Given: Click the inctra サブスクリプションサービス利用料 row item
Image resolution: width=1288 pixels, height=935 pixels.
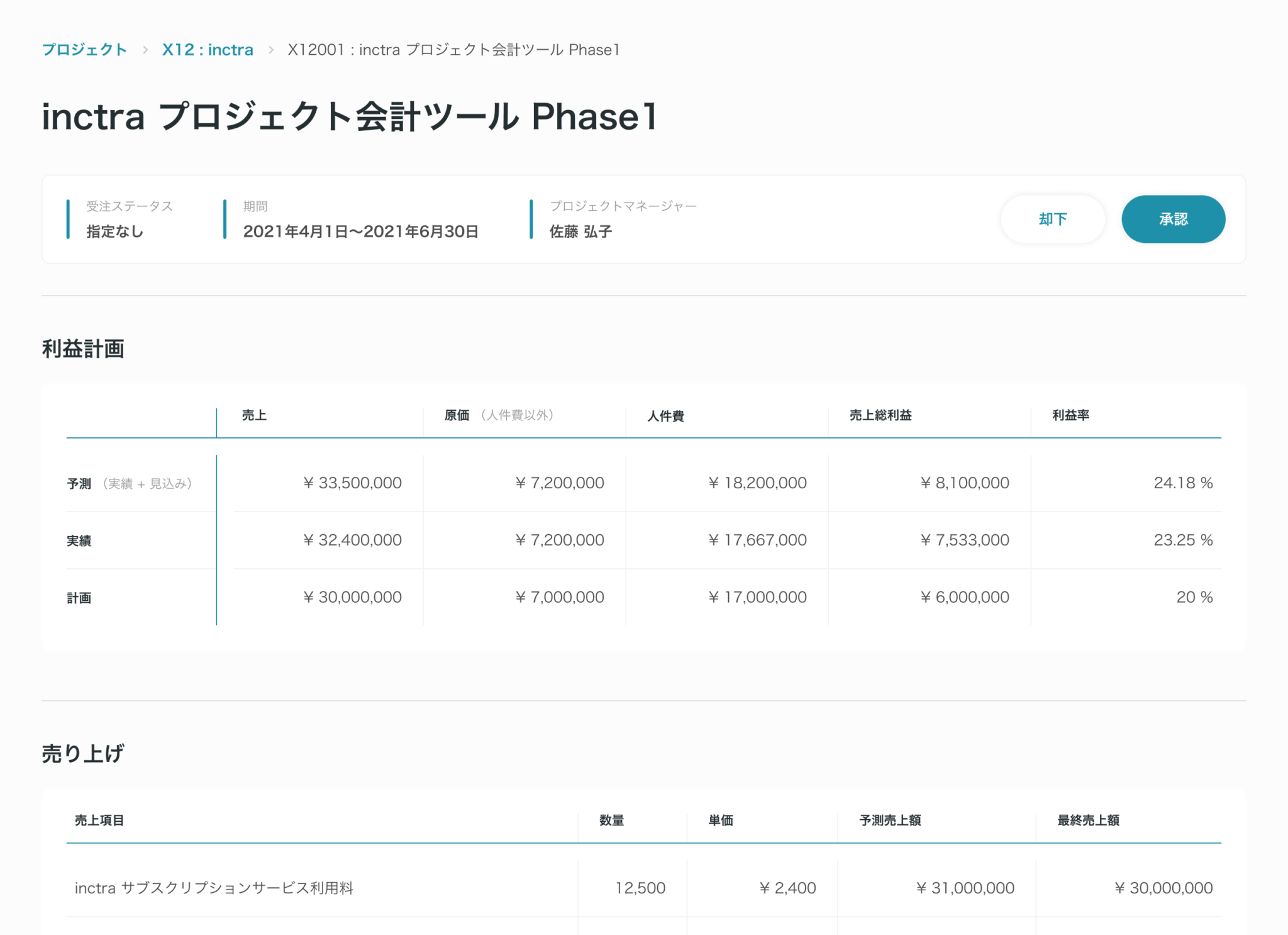Looking at the screenshot, I should point(214,888).
